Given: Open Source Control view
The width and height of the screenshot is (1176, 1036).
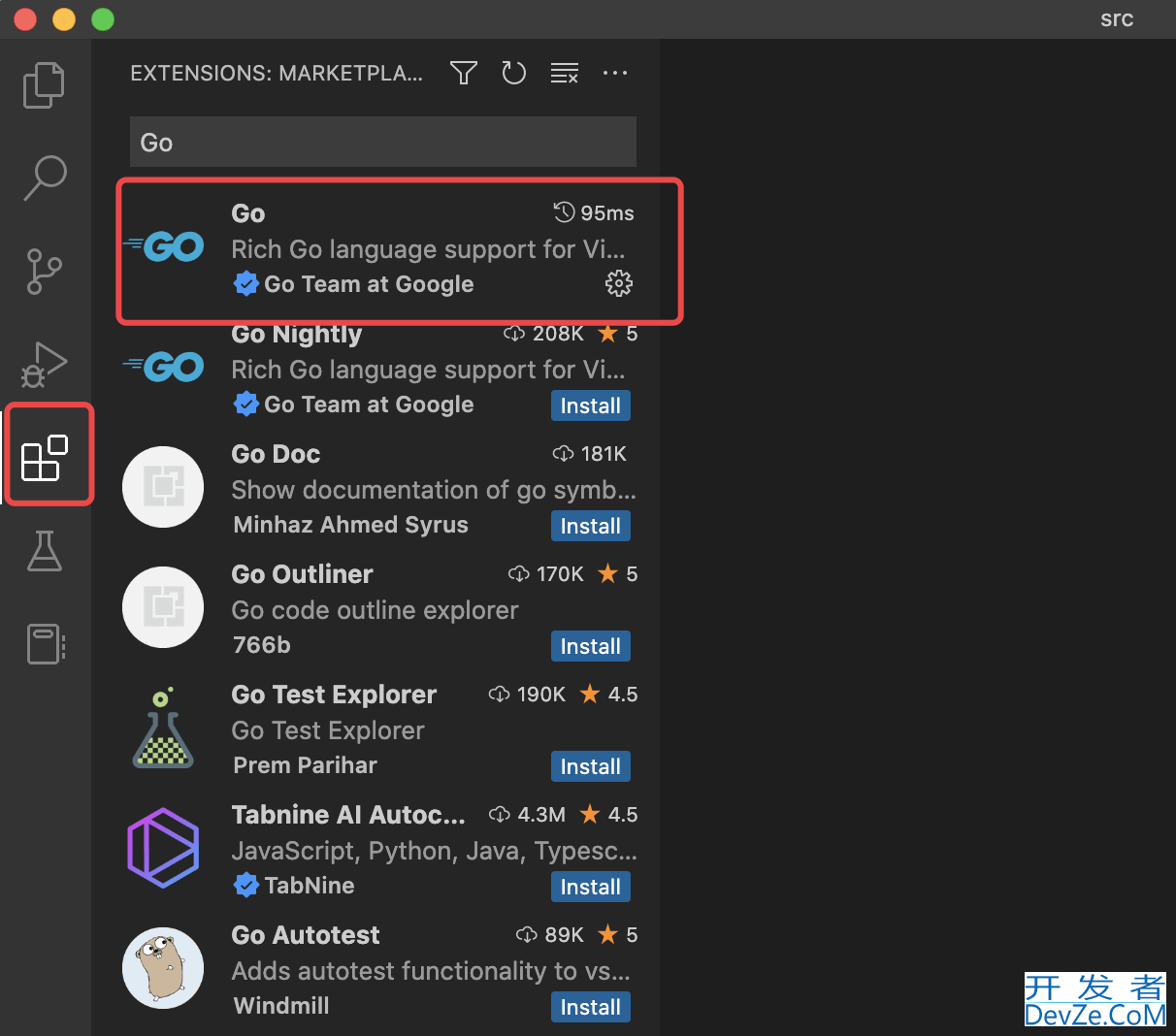Looking at the screenshot, I should pyautogui.click(x=44, y=271).
